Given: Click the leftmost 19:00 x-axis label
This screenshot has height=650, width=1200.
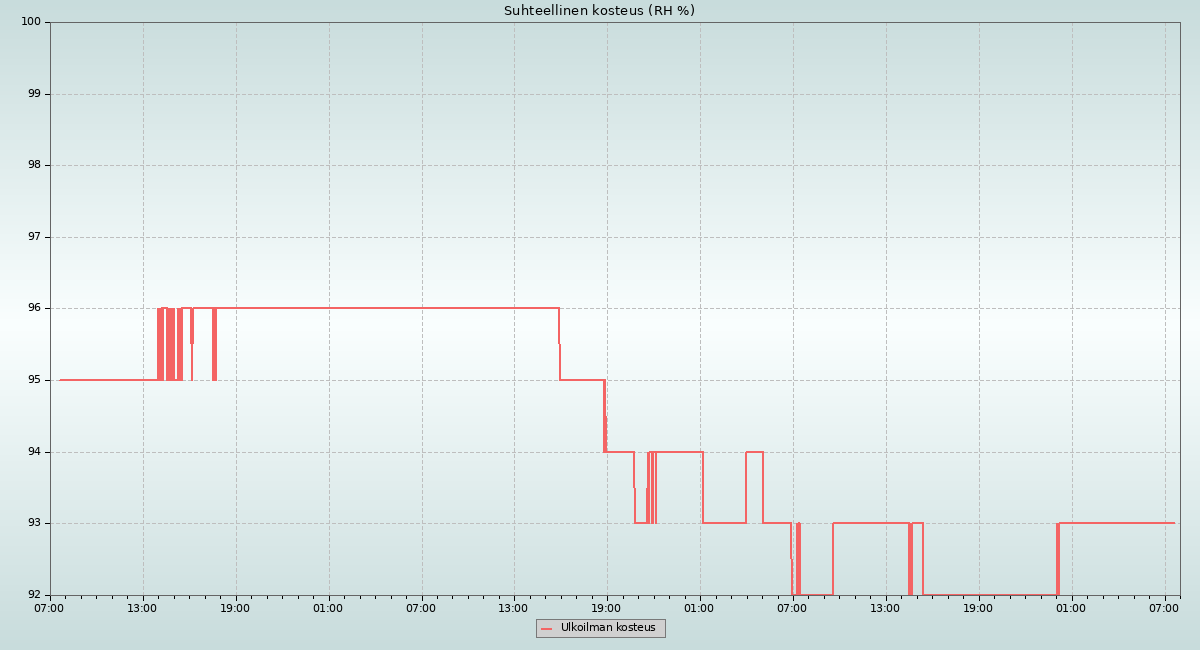Looking at the screenshot, I should [x=235, y=608].
